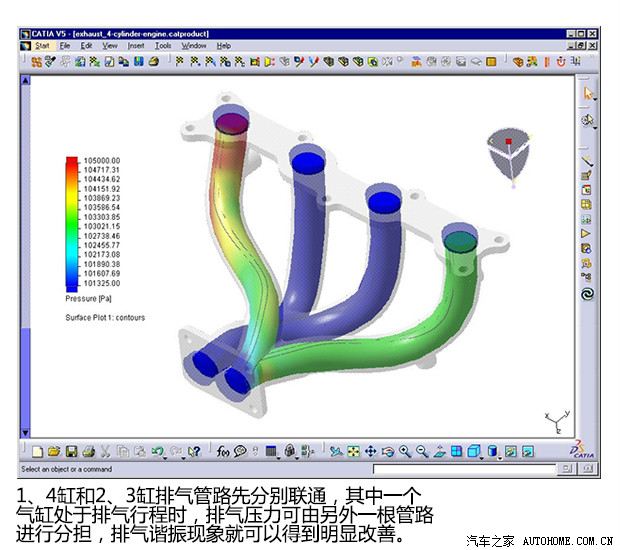Click the Window menu
The width and height of the screenshot is (620, 550).
coord(194,45)
